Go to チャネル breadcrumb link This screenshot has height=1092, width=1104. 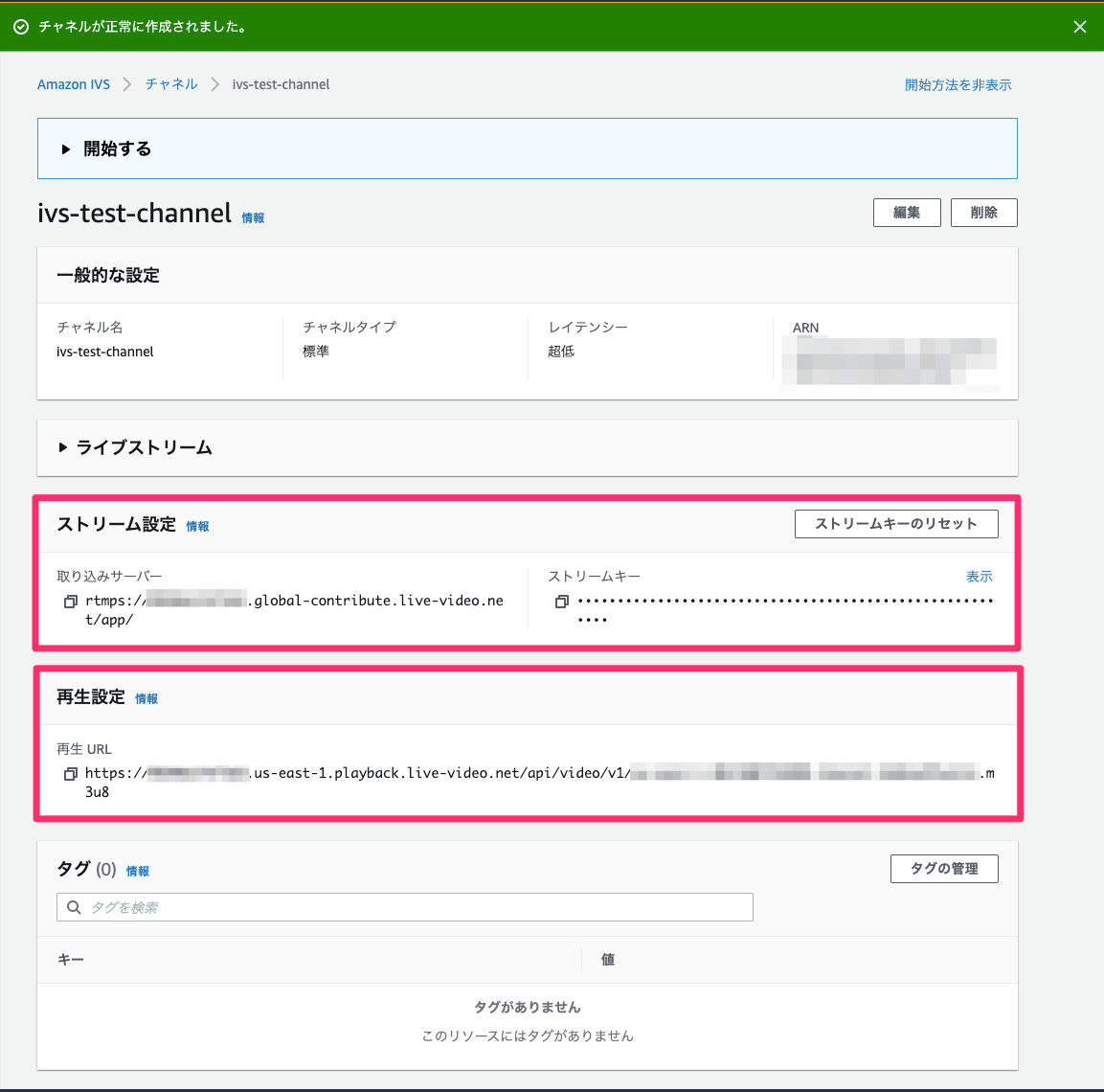pyautogui.click(x=171, y=84)
